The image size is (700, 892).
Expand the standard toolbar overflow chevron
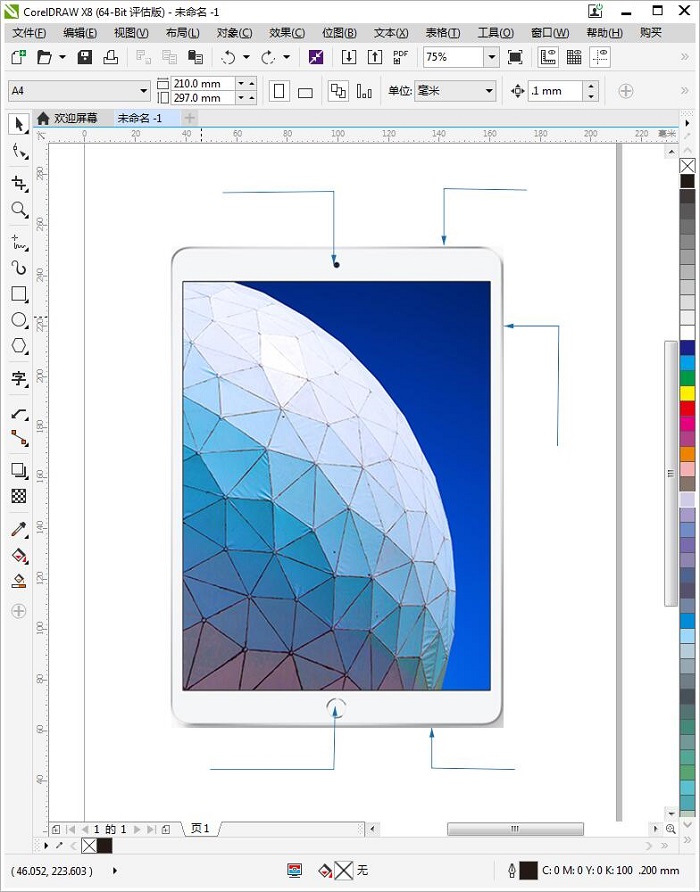coord(685,57)
